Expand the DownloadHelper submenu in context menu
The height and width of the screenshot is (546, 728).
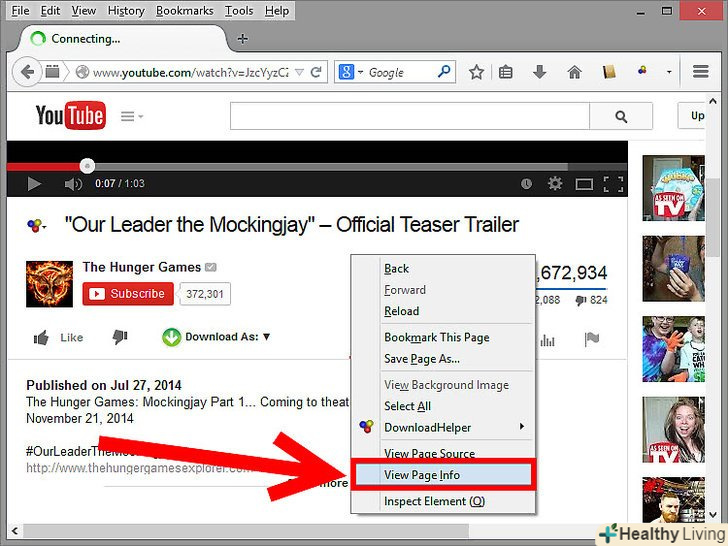point(522,426)
